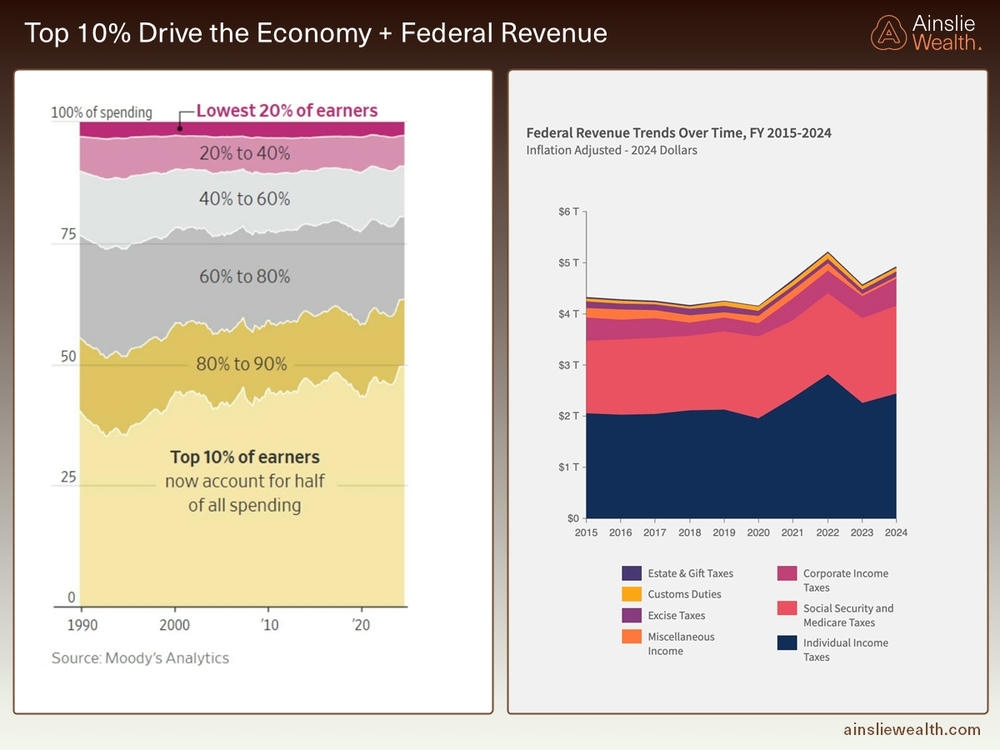Select the Estate & Gift Taxes legend swatch
This screenshot has height=750, width=1000.
tap(631, 573)
